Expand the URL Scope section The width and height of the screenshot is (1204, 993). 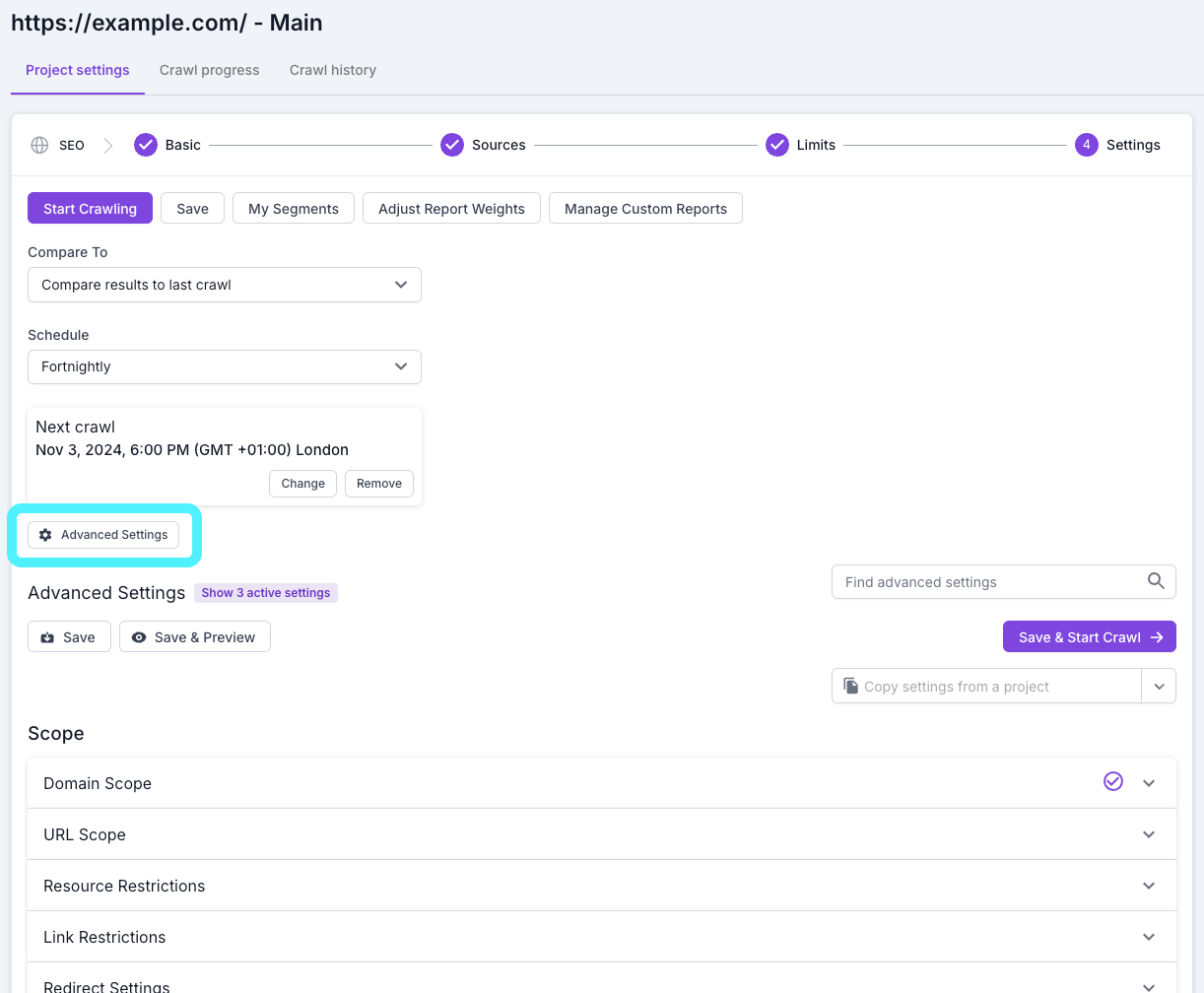(602, 834)
